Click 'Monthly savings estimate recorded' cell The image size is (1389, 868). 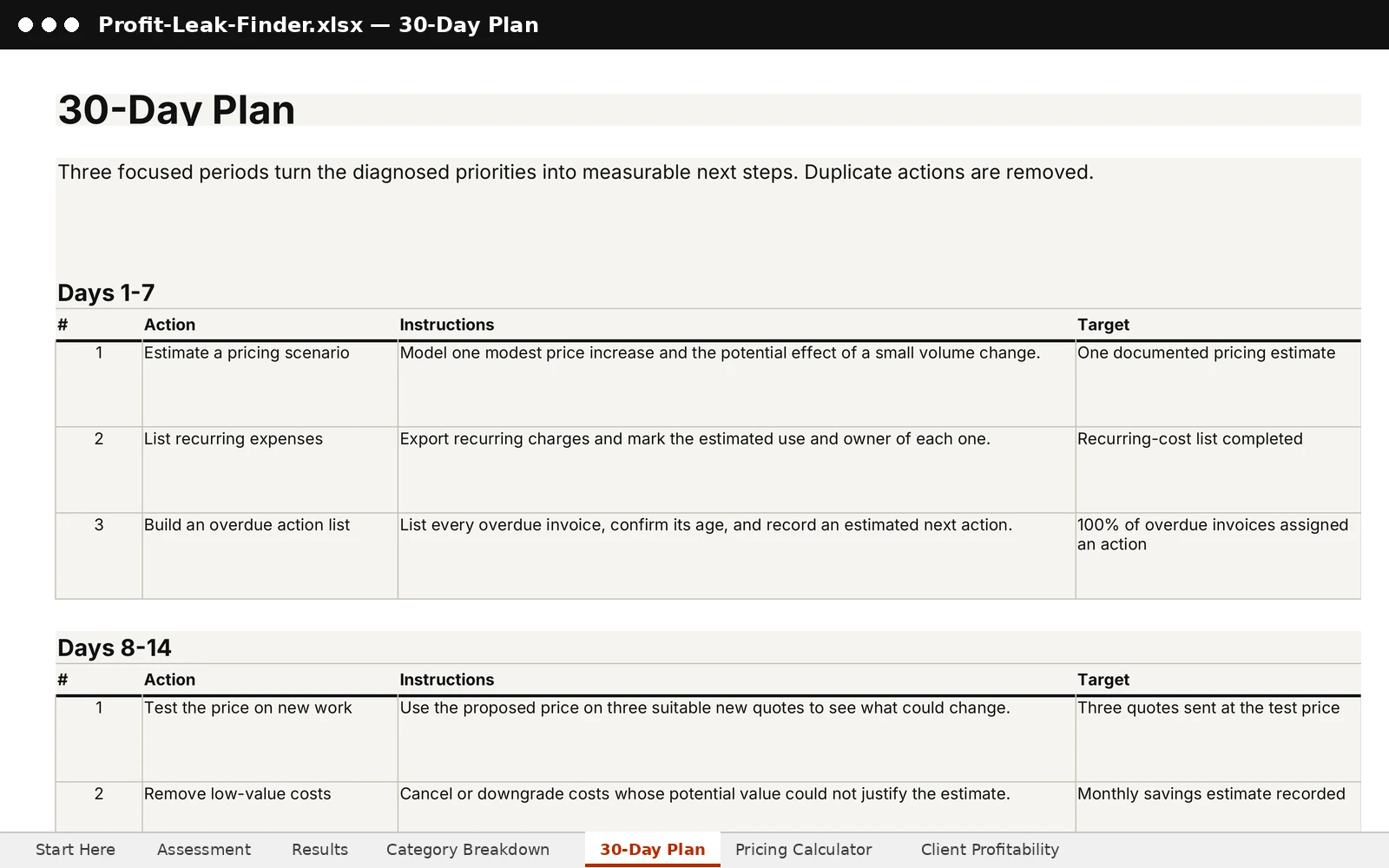click(x=1218, y=807)
